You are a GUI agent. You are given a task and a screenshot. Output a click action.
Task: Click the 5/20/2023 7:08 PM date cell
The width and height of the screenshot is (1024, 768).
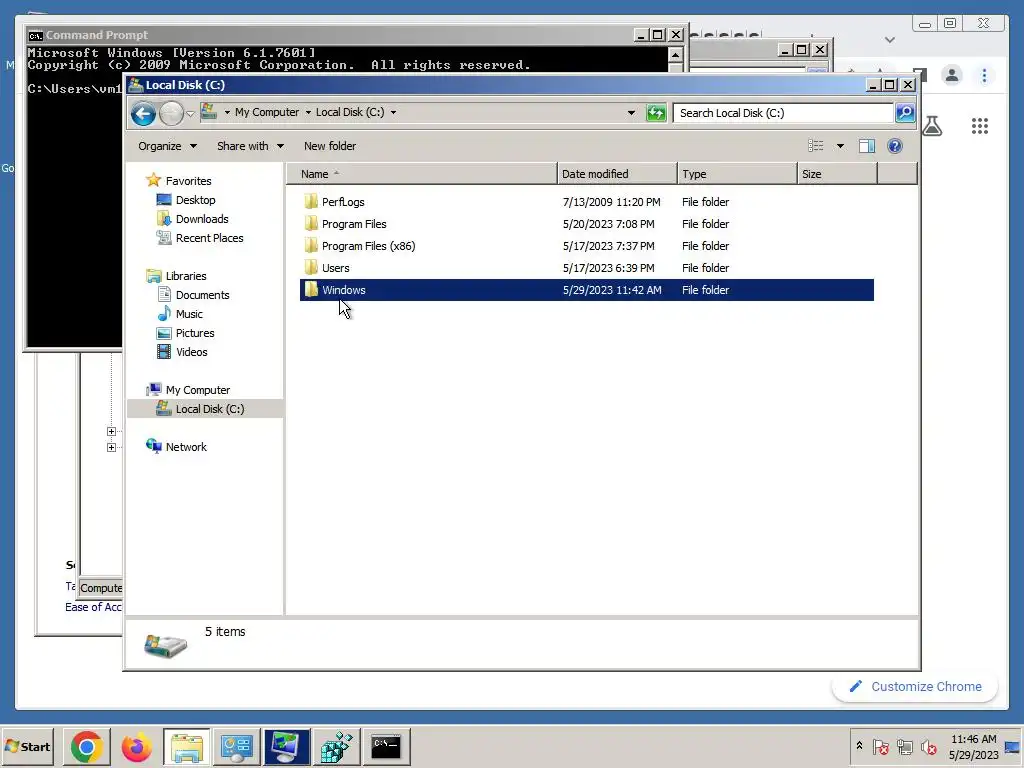tap(609, 224)
